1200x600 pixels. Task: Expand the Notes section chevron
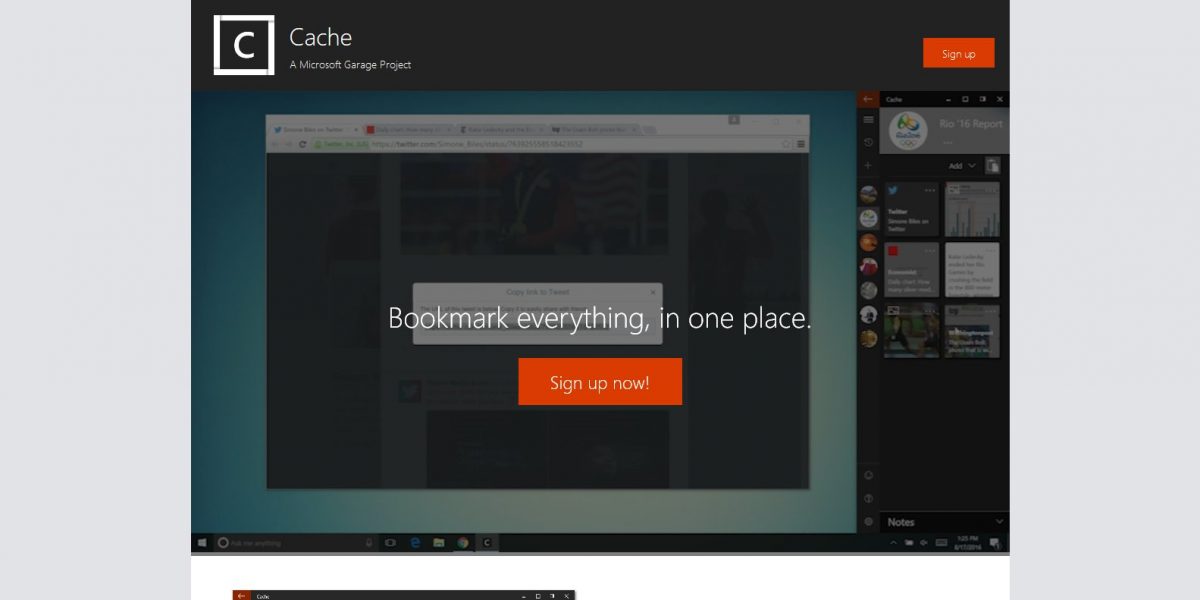[x=999, y=521]
